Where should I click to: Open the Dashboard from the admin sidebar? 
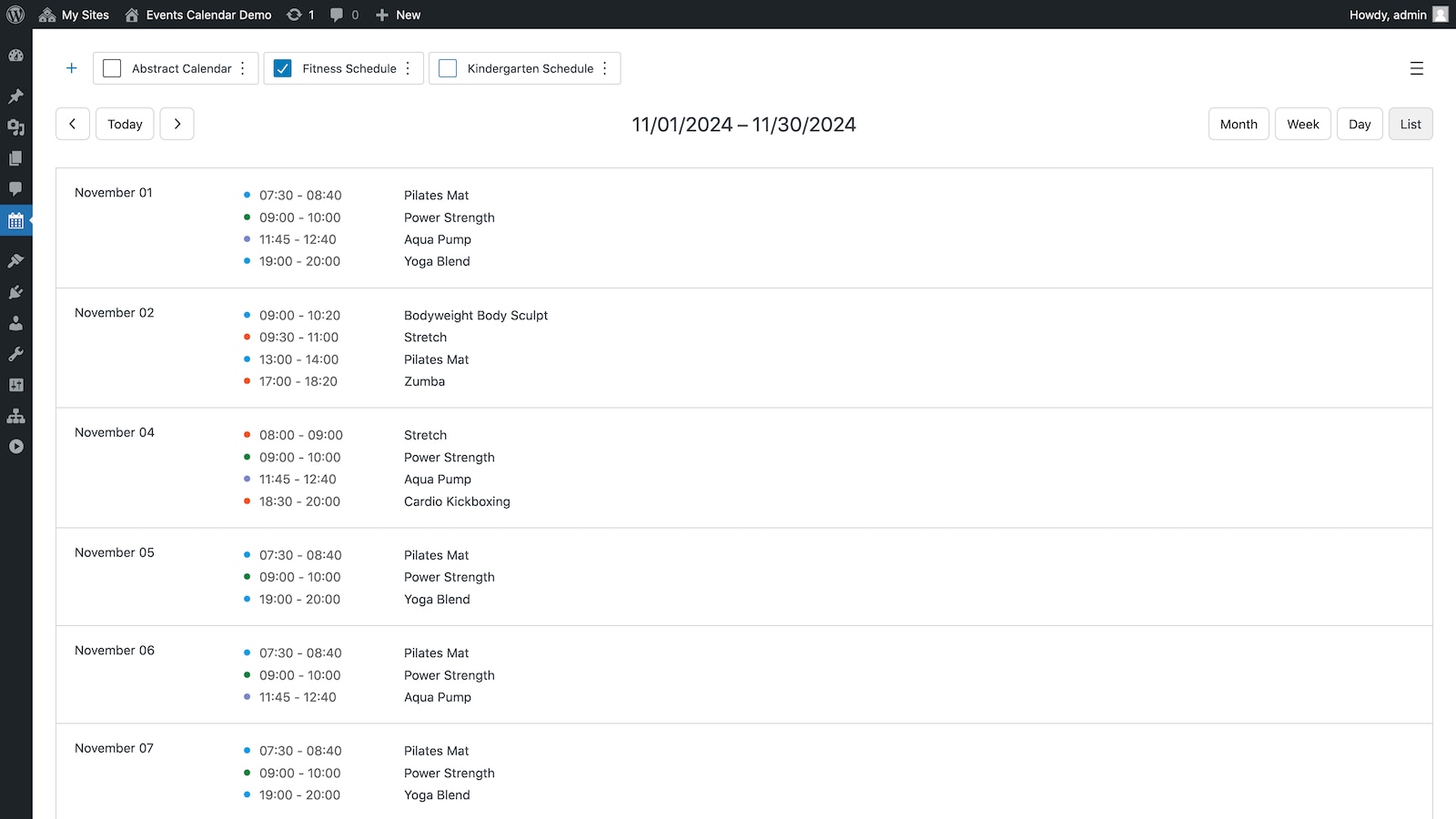15,56
